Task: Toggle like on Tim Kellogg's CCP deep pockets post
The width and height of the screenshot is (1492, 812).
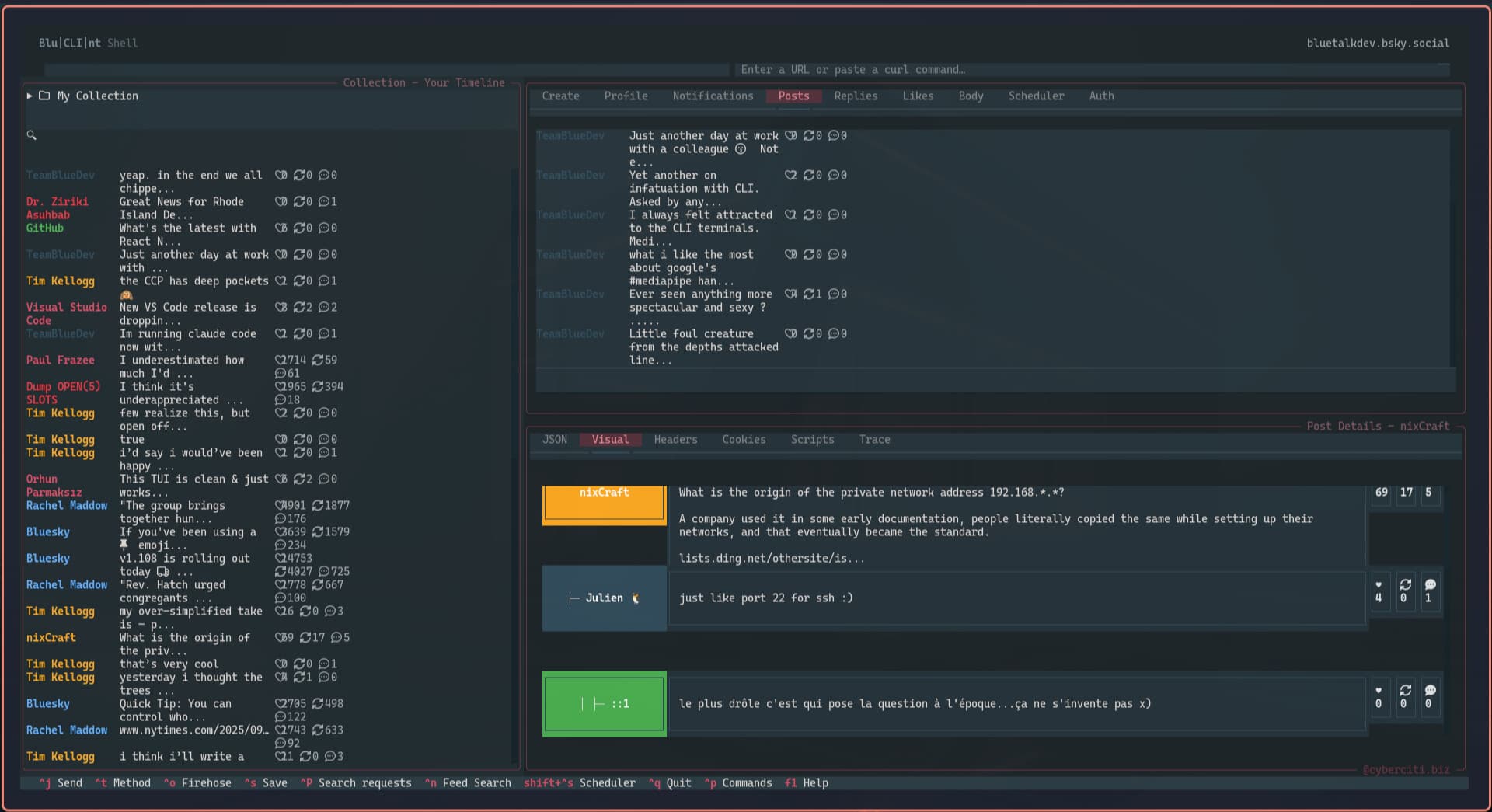Action: (280, 281)
